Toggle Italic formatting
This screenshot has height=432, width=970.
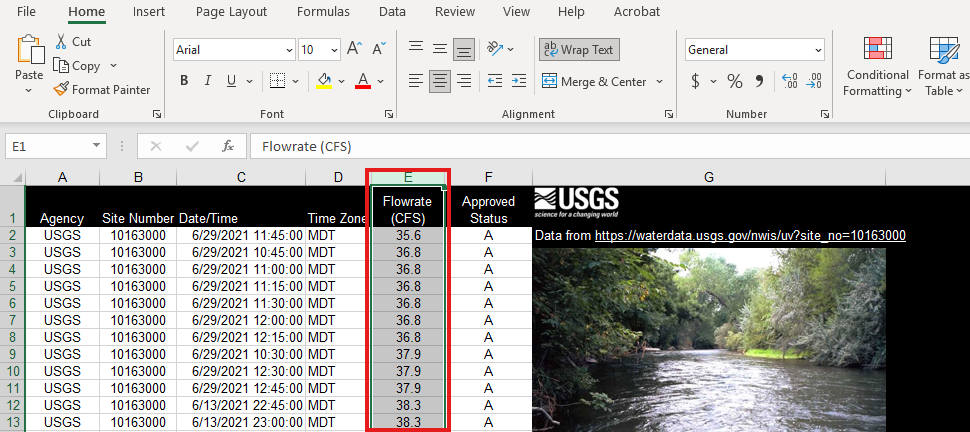(x=208, y=81)
